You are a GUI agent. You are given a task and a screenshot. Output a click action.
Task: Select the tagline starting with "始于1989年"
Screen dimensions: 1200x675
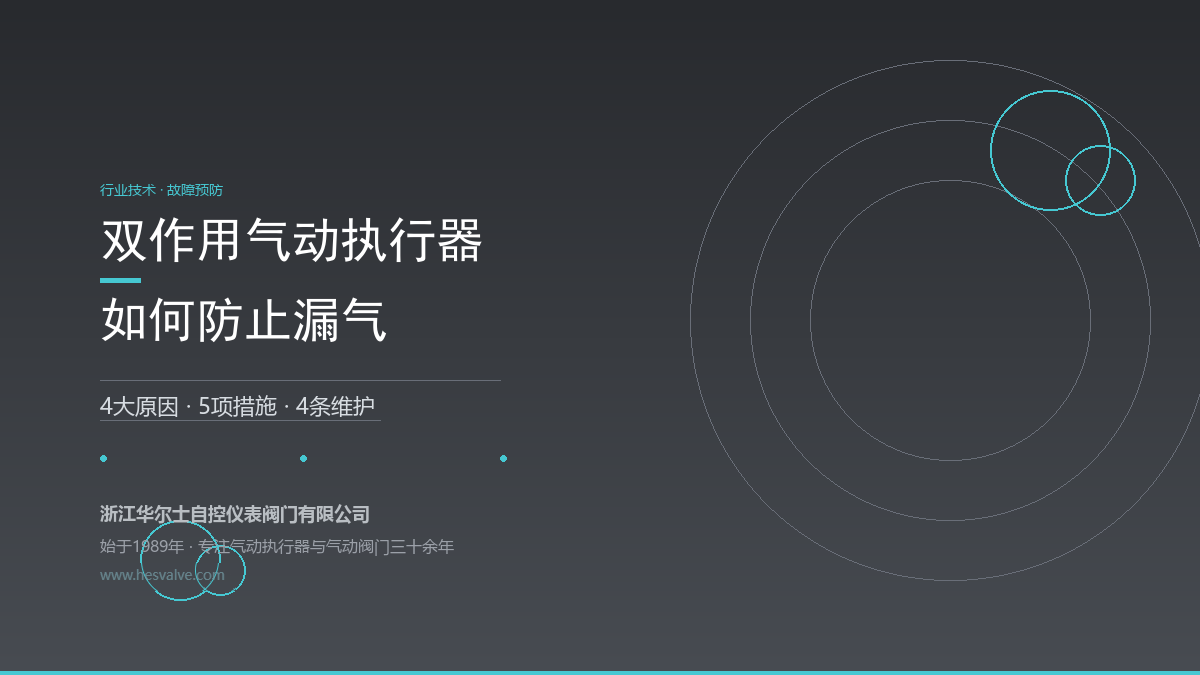(277, 546)
